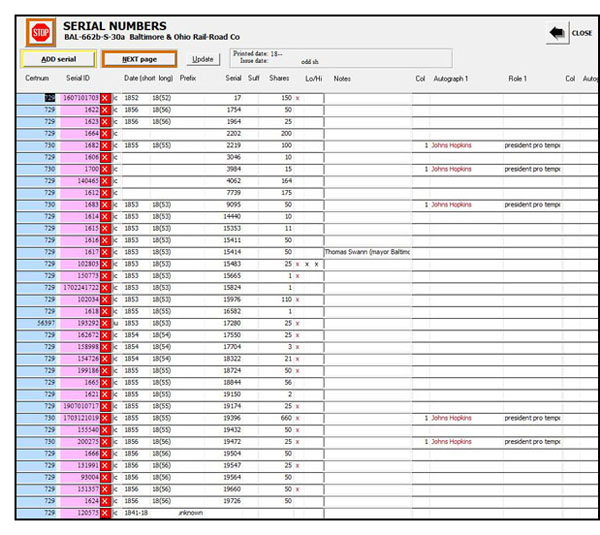Click the Thomas Swann notes cell
Screen dimensions: 600x535
click(x=365, y=252)
